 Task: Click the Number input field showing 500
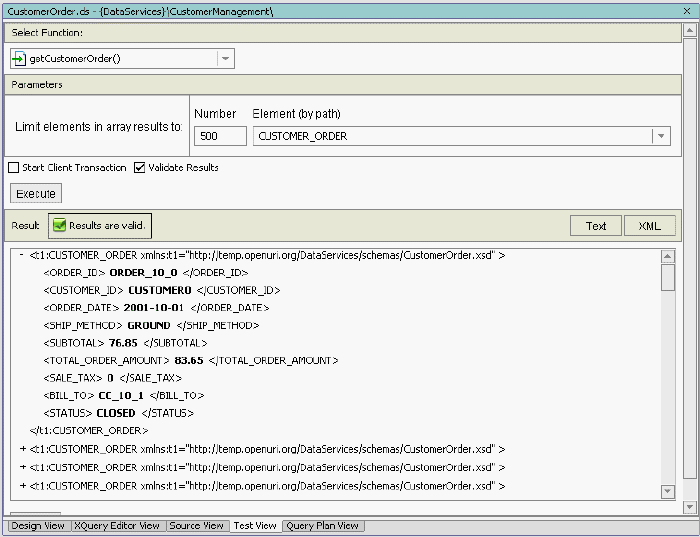click(x=220, y=136)
